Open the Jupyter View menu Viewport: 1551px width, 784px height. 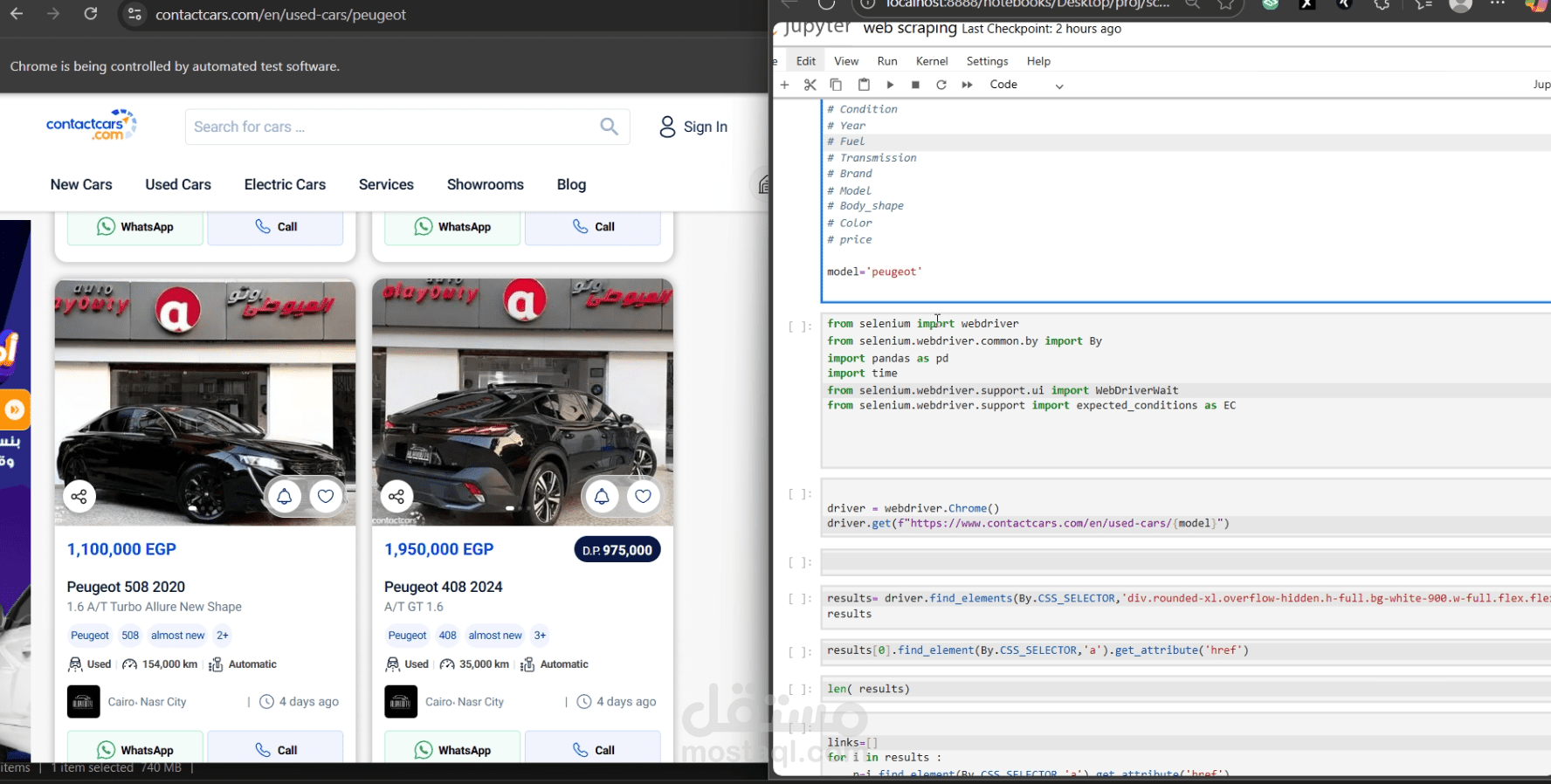pos(846,61)
